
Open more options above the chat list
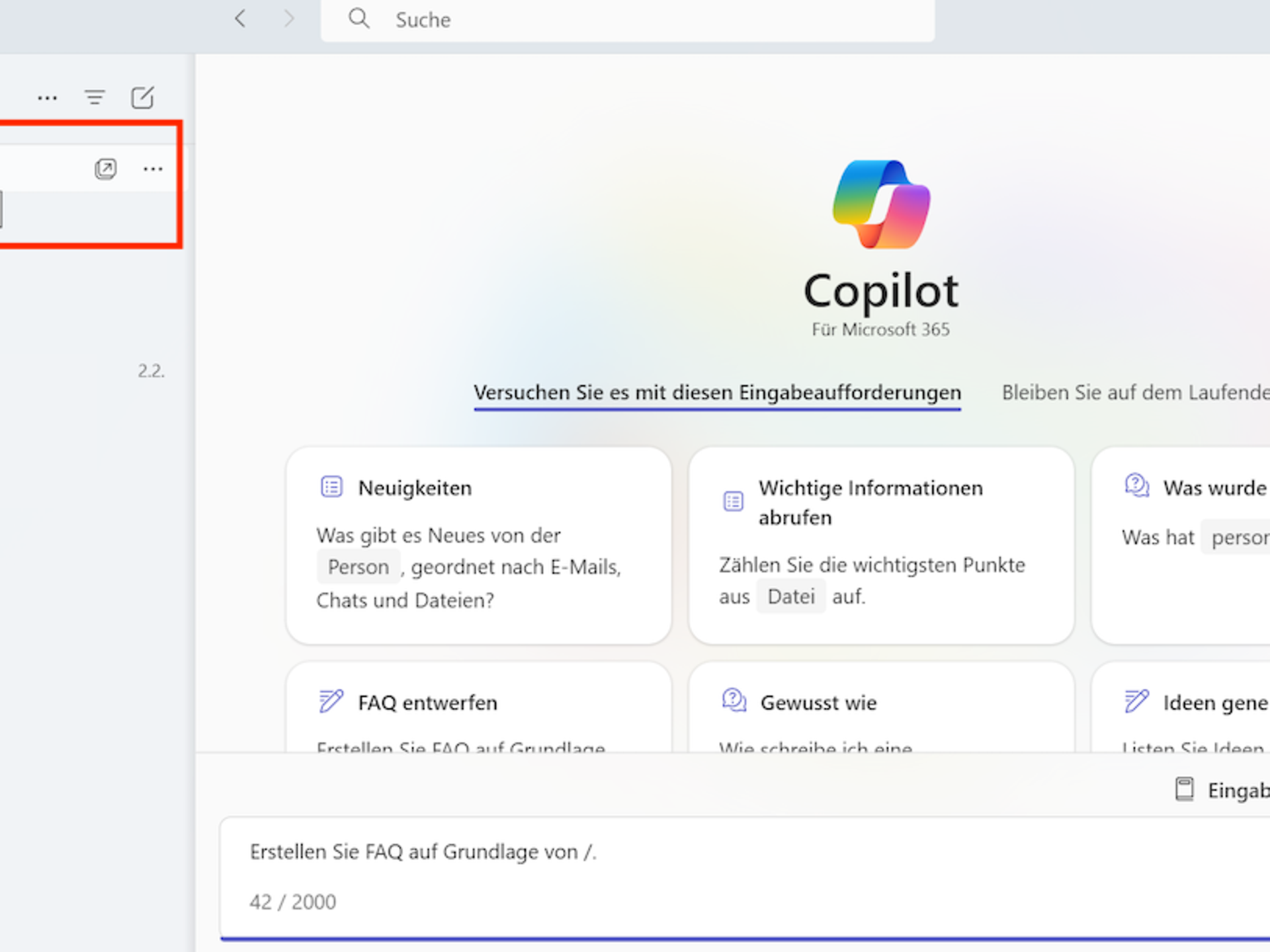[x=47, y=98]
